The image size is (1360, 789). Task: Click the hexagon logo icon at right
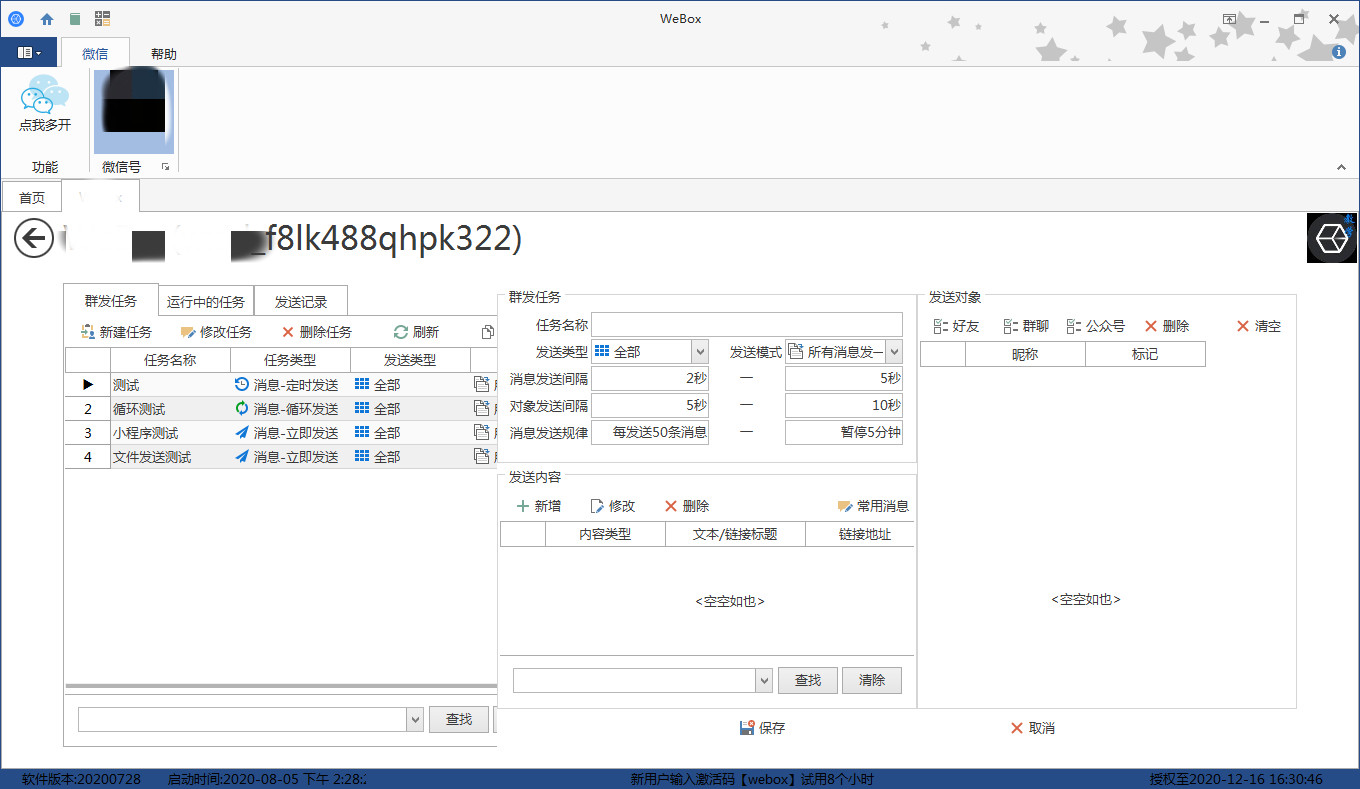[1332, 238]
